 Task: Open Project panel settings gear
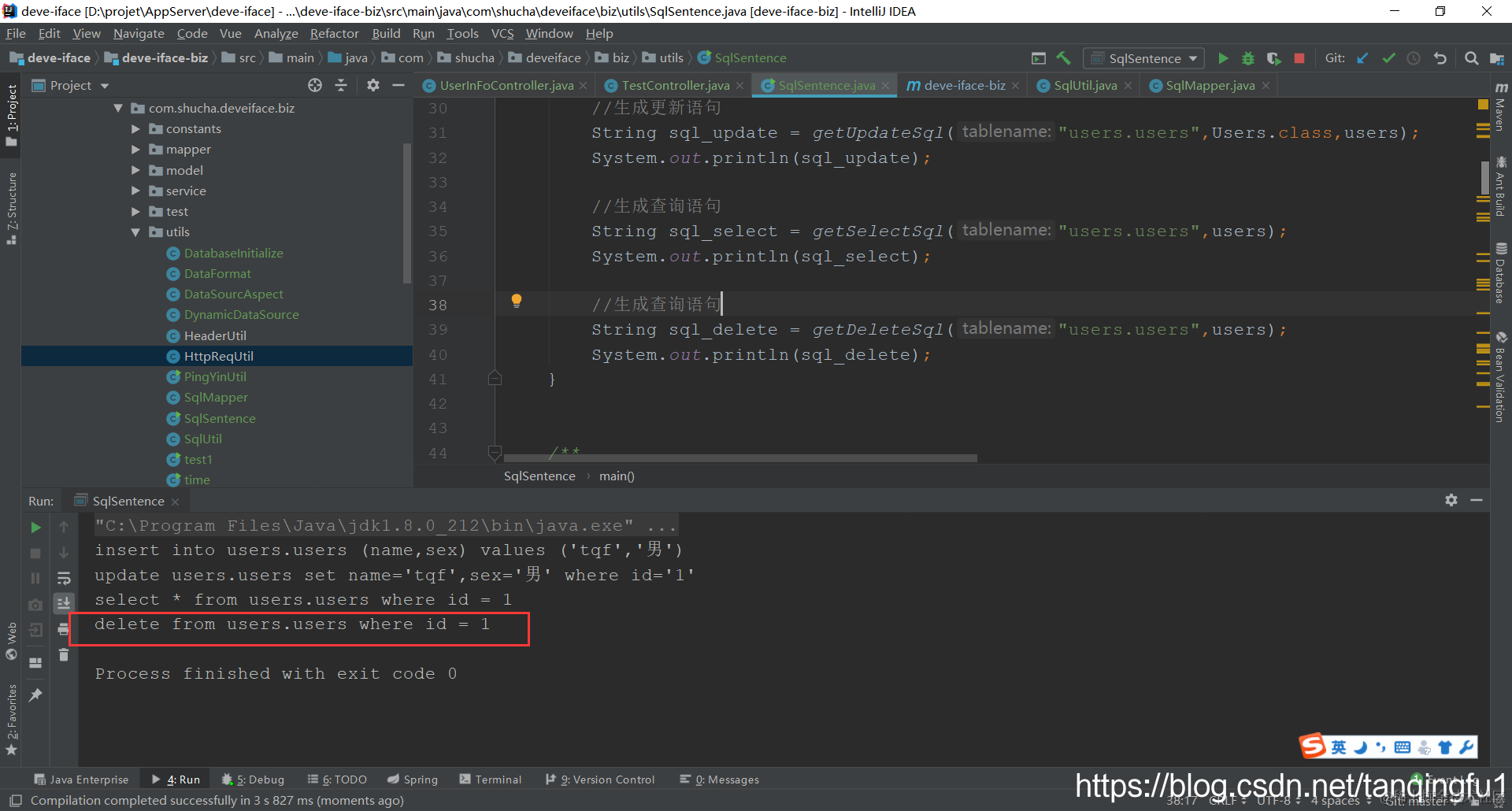tap(373, 85)
